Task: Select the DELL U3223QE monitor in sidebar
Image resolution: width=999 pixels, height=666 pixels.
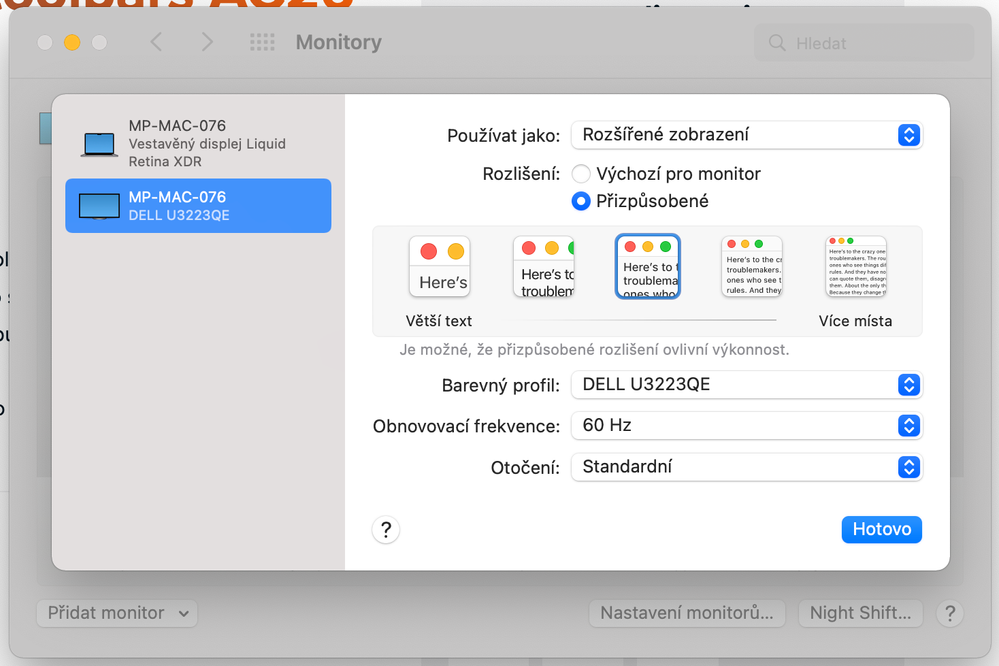Action: pyautogui.click(x=197, y=205)
